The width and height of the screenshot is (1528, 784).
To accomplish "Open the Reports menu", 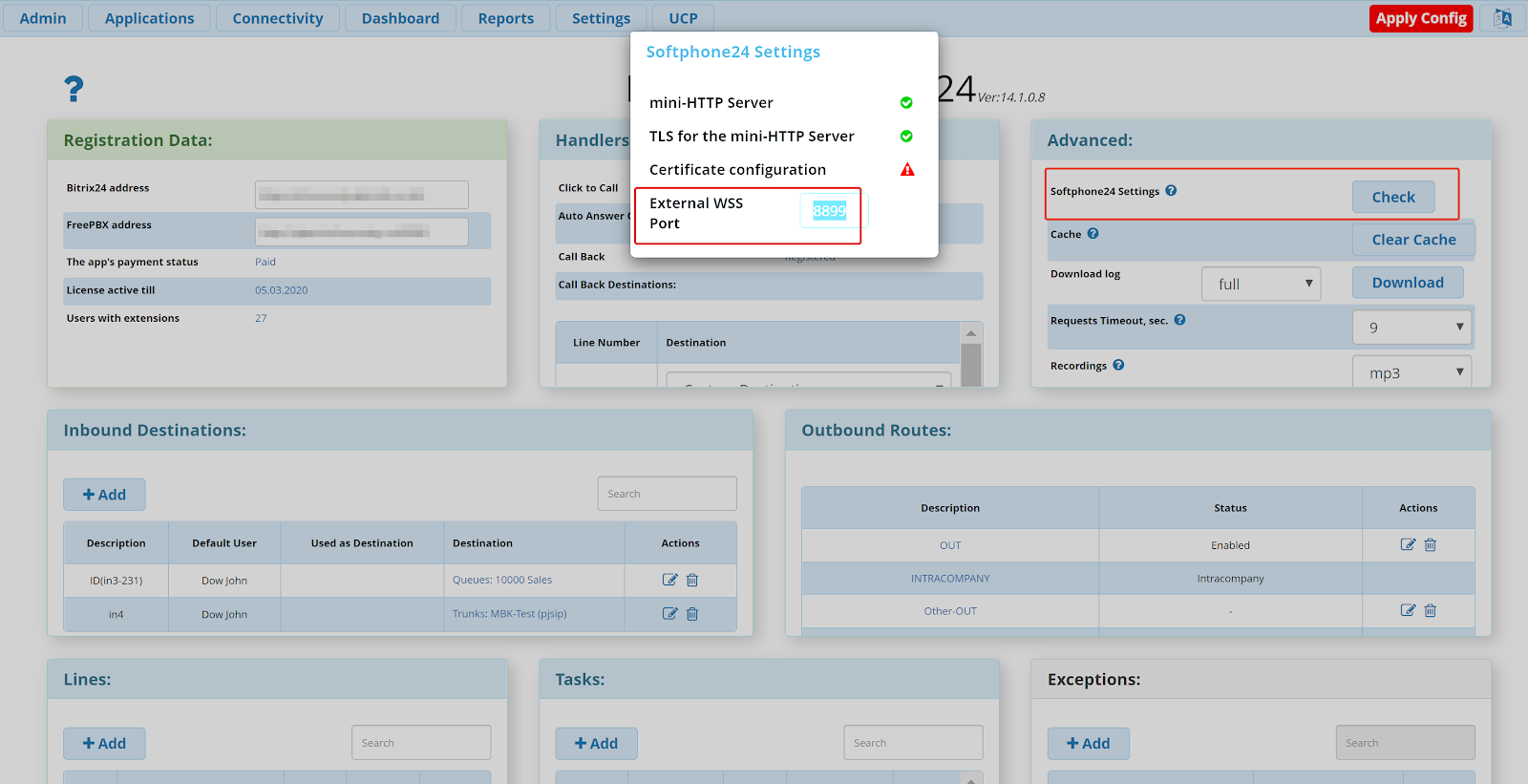I will [506, 18].
